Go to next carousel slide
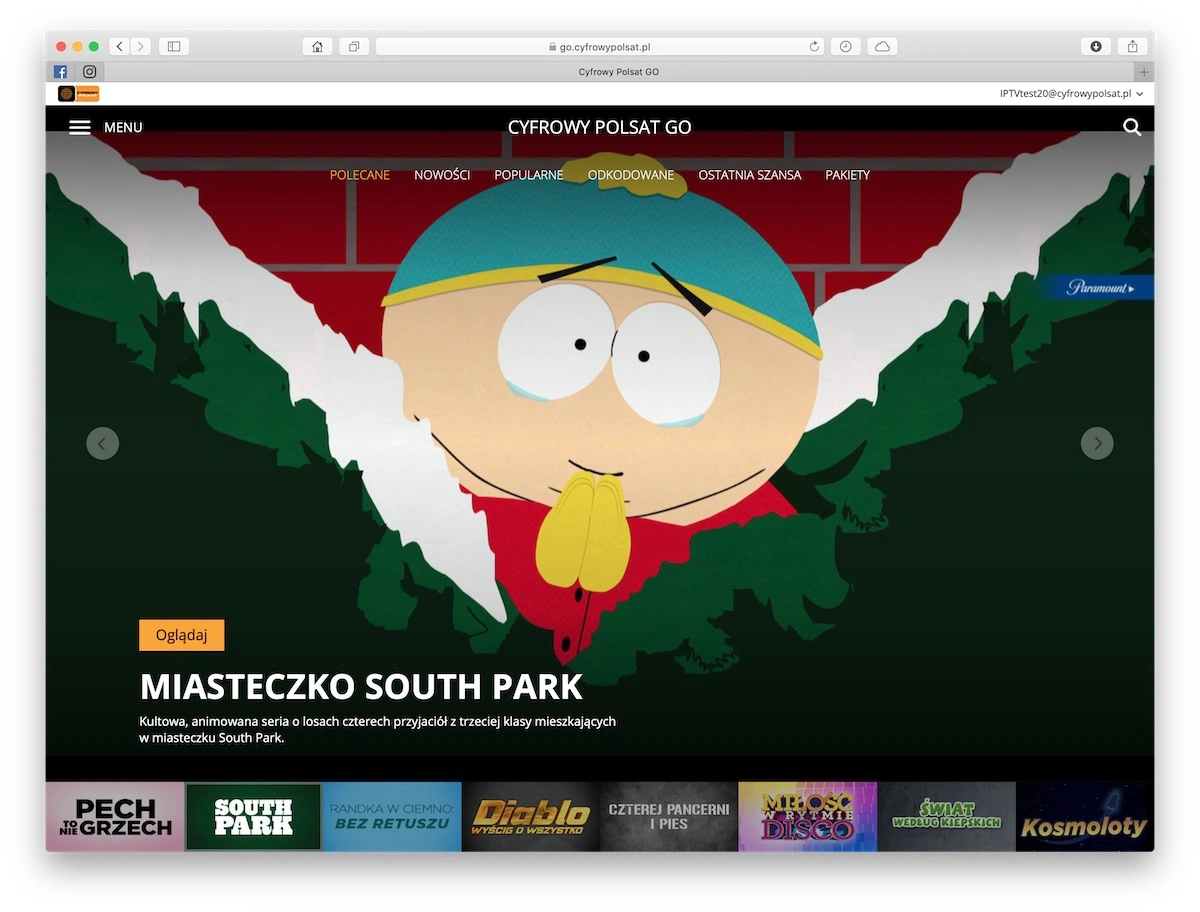 tap(1097, 443)
